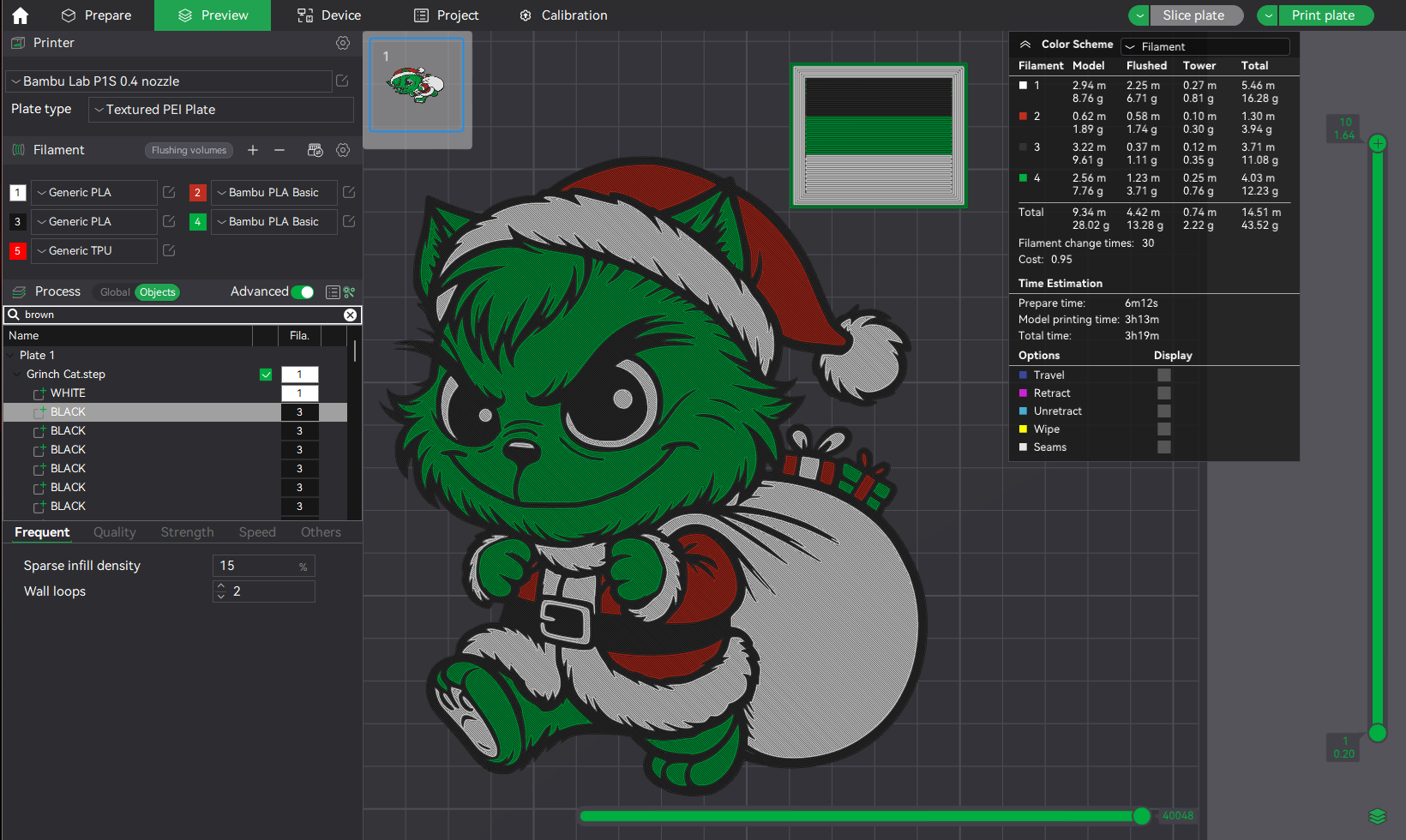Click Print plate button
Viewport: 1406px width, 840px height.
click(x=1325, y=15)
